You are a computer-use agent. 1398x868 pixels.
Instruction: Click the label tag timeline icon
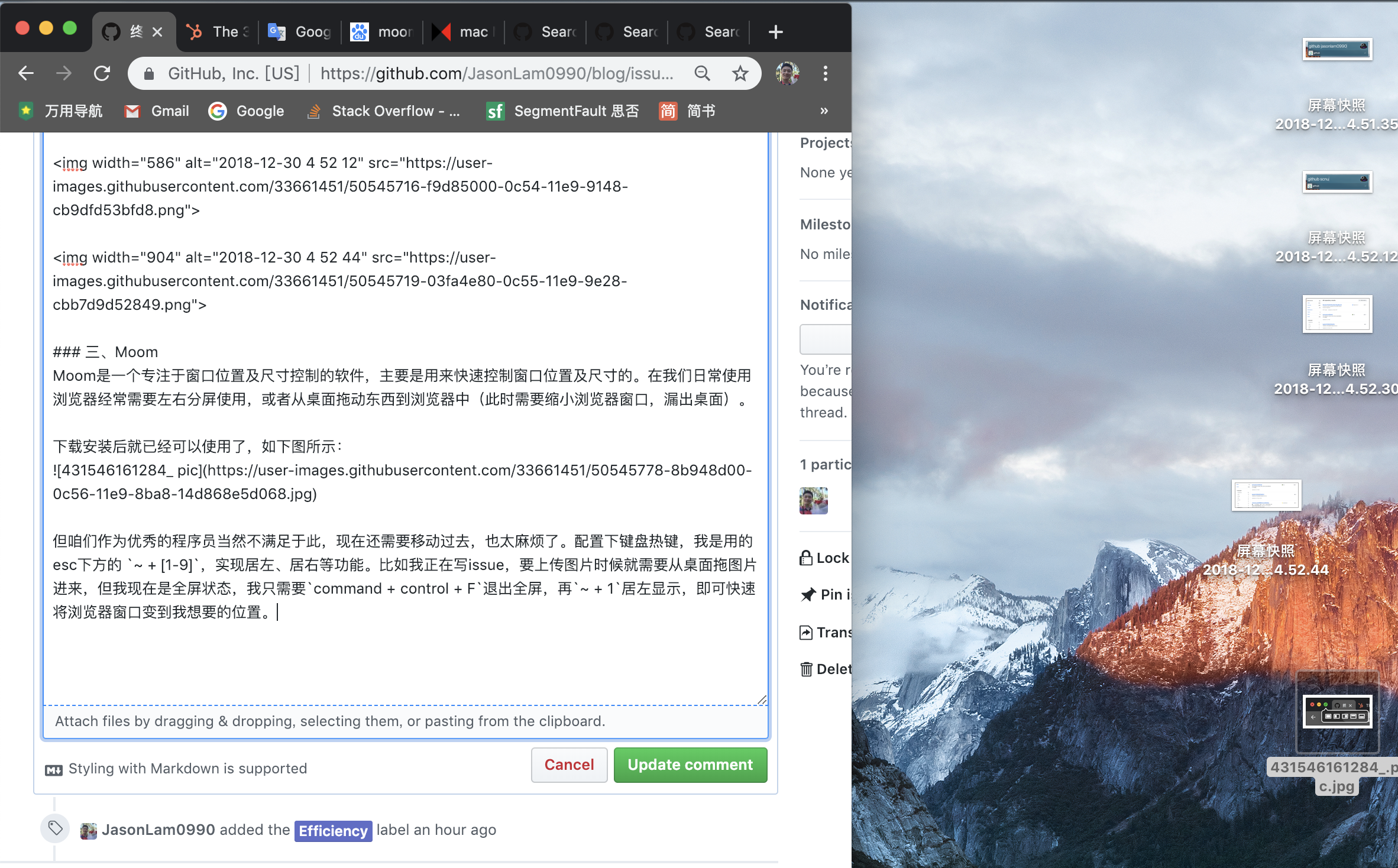[x=55, y=828]
